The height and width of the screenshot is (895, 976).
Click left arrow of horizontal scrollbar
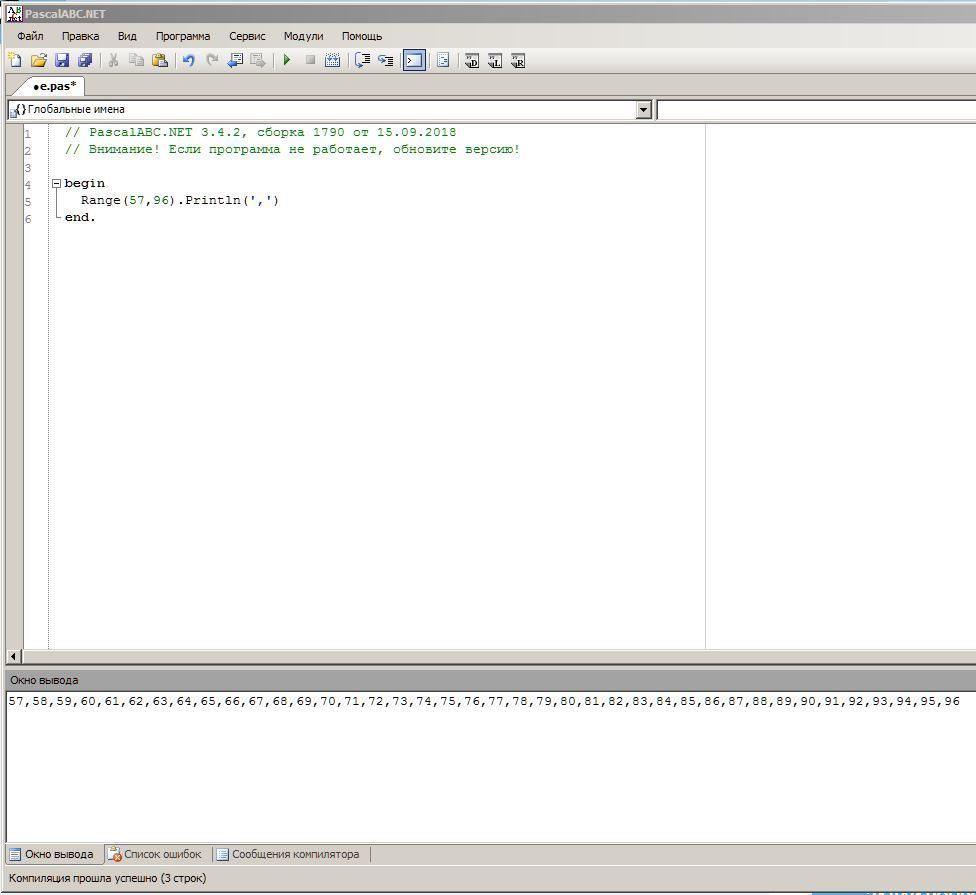pyautogui.click(x=13, y=656)
